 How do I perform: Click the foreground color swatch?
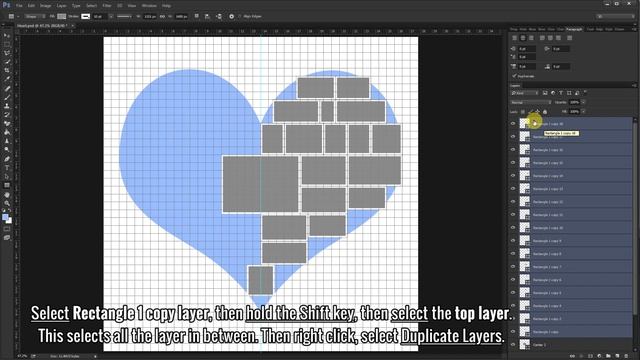(5, 217)
